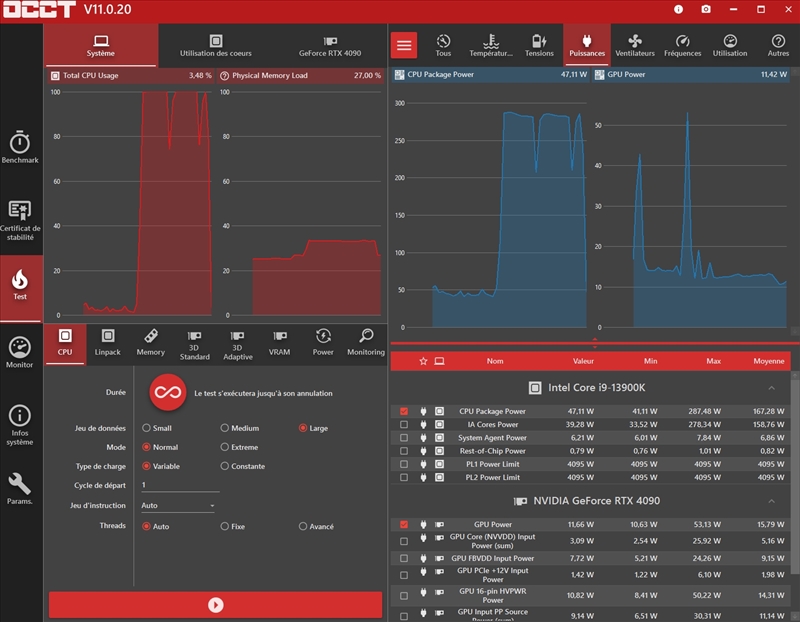Switch to the GeForce RTX 4090 tab
Screen dimensions: 800x622
(330, 45)
